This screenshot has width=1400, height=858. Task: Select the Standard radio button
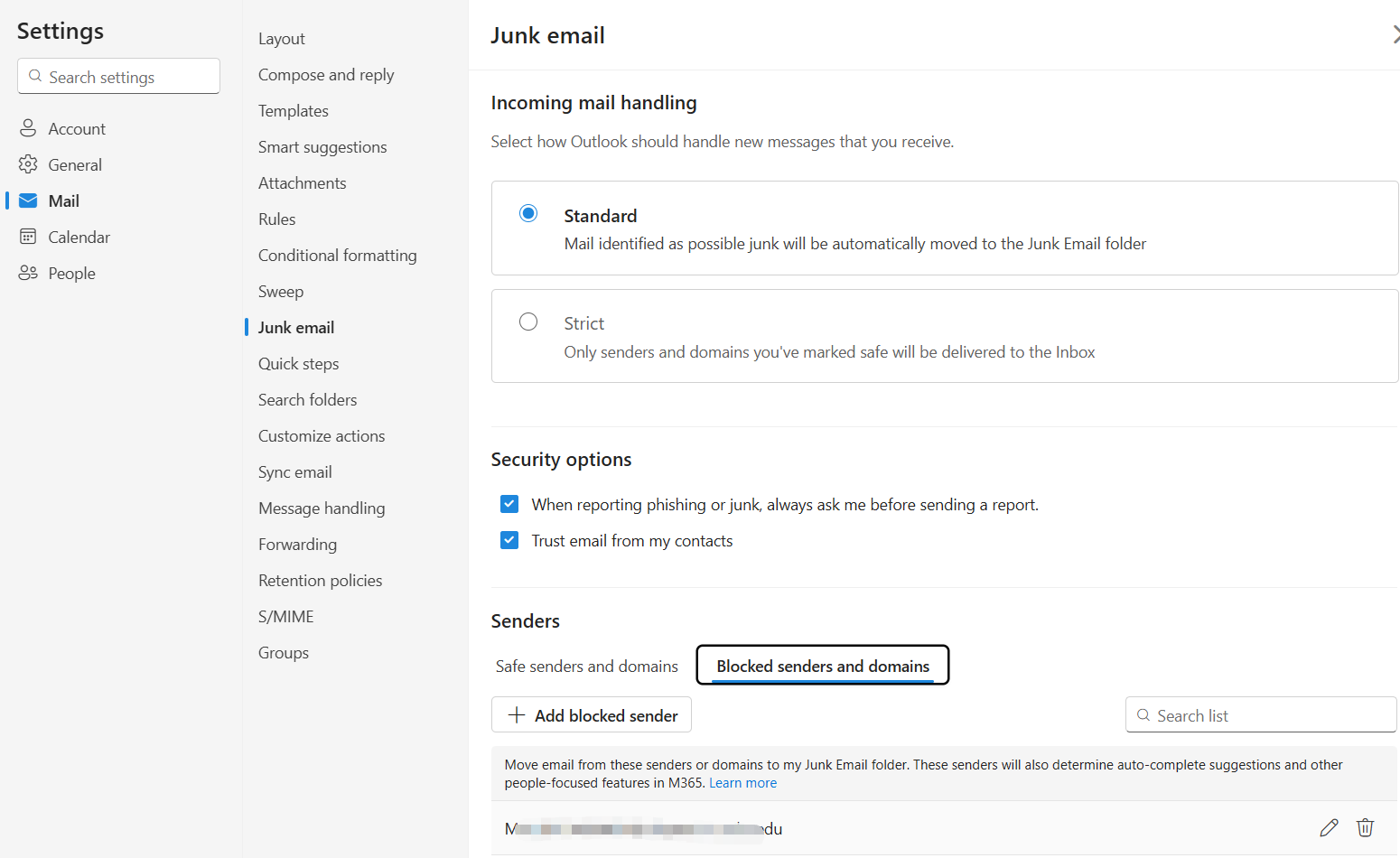coord(528,213)
